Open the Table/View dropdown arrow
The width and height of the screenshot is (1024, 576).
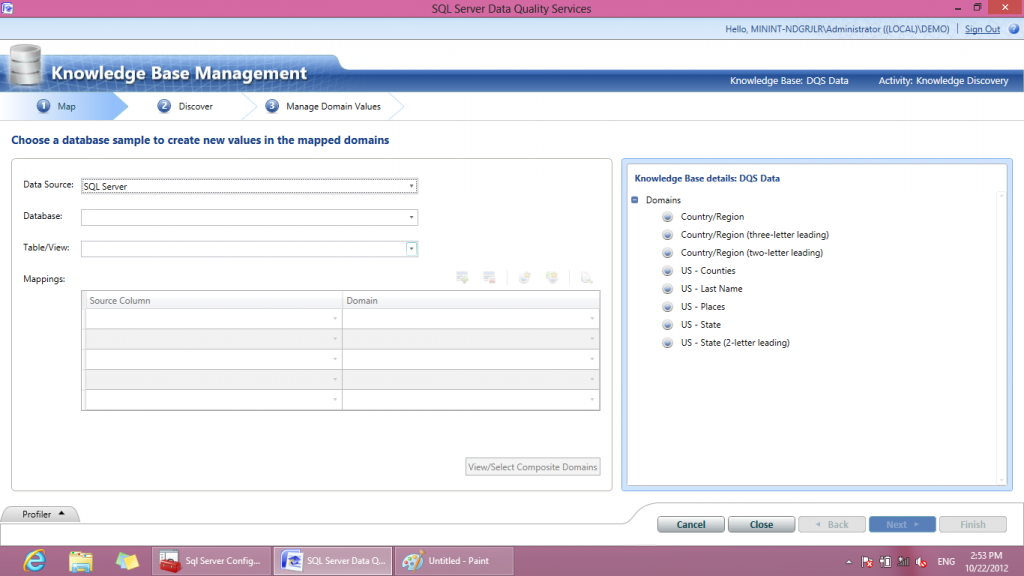(411, 248)
